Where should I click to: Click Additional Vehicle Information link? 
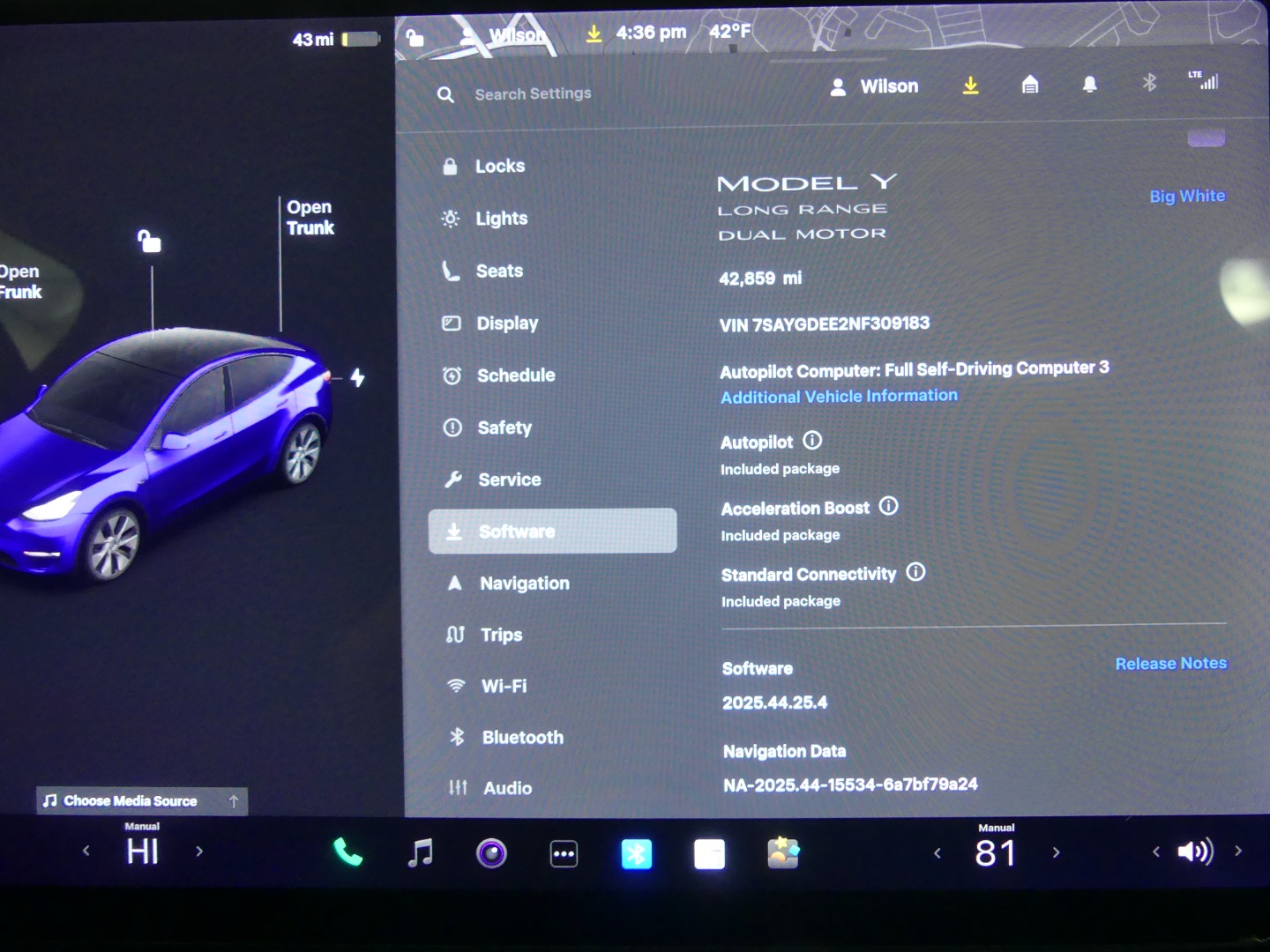[839, 397]
